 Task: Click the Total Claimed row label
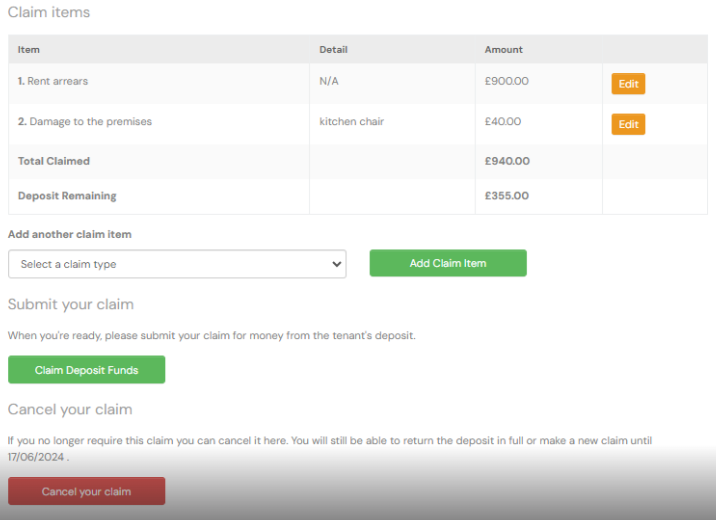[x=54, y=161]
